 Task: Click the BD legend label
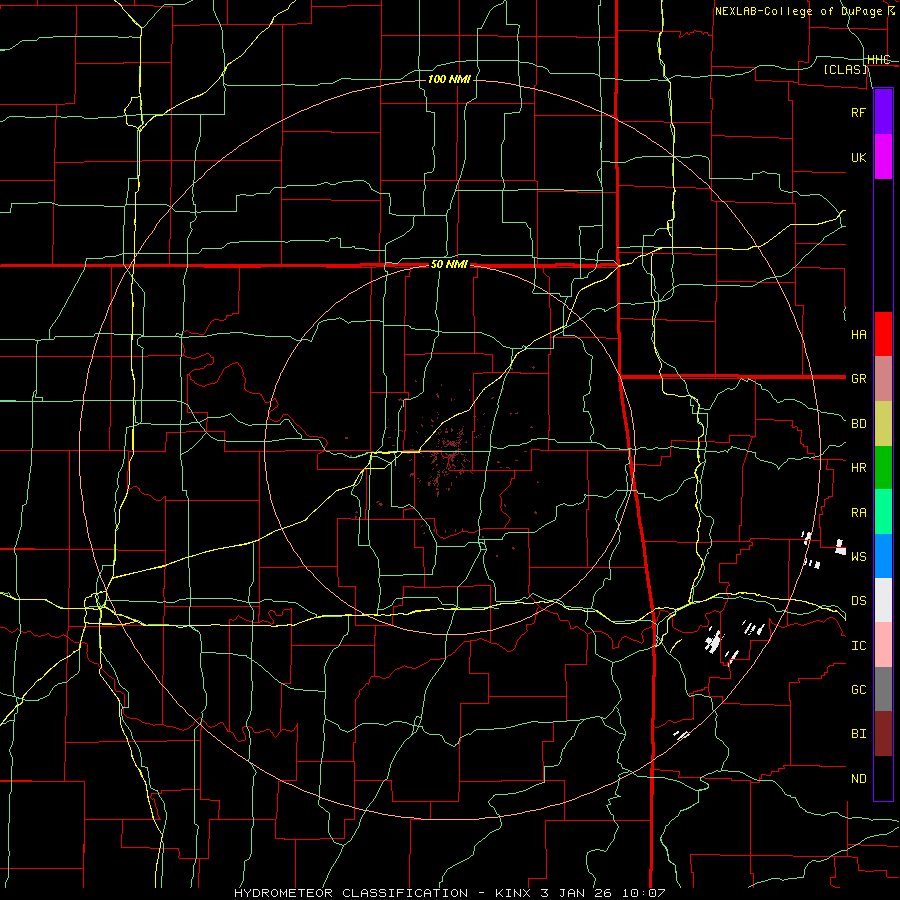tap(858, 424)
